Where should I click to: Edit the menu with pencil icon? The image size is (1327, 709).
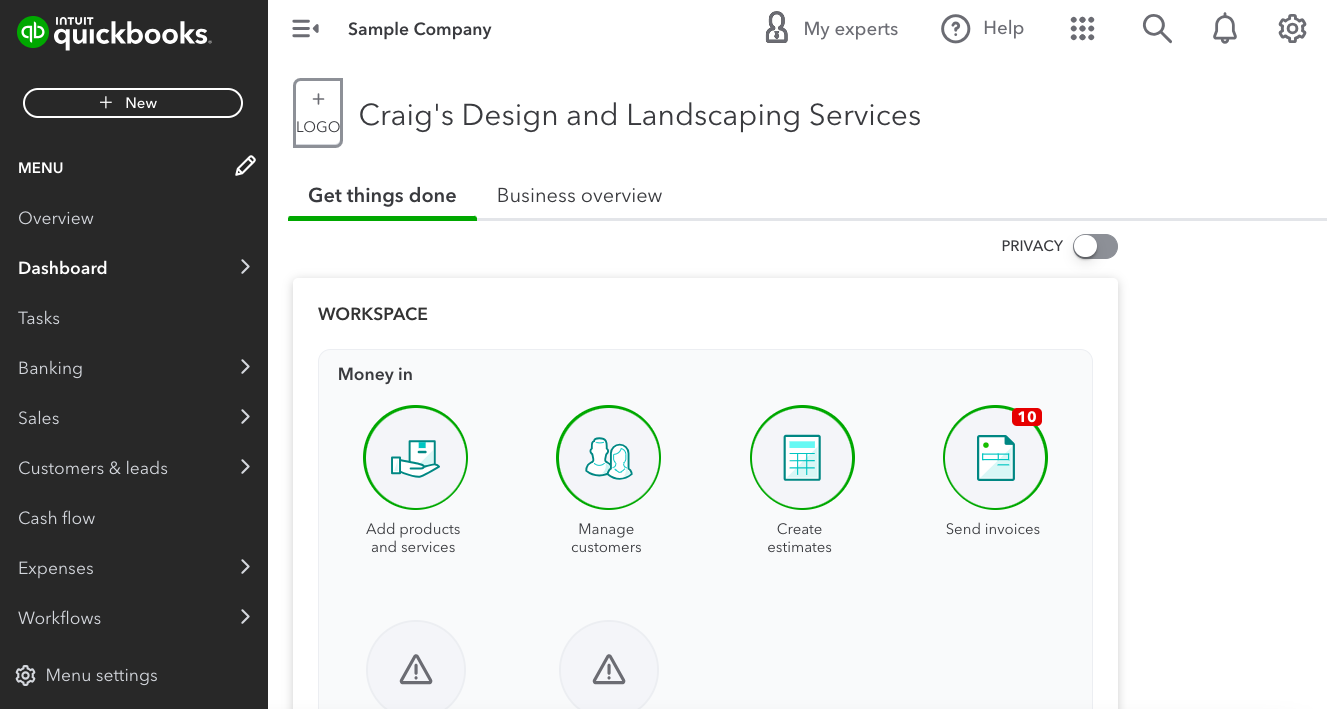245,167
